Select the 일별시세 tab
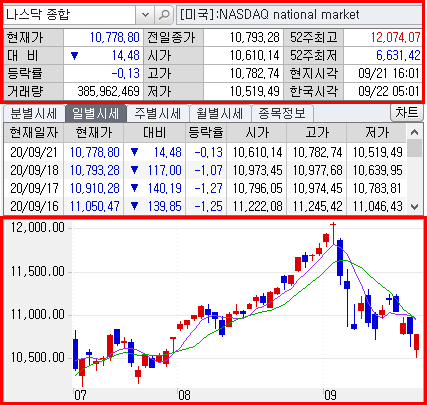 tap(96, 114)
